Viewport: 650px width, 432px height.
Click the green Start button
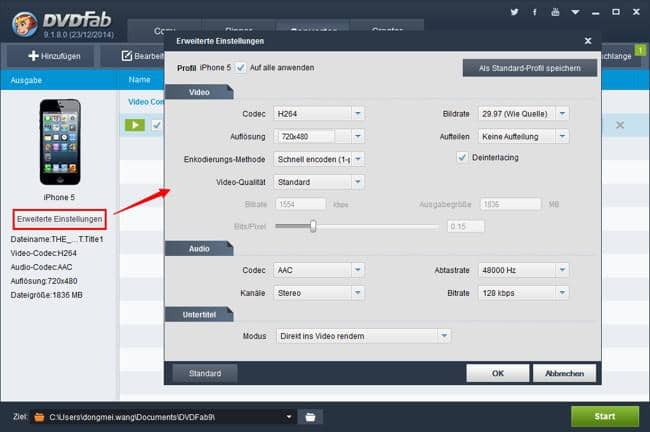(605, 416)
